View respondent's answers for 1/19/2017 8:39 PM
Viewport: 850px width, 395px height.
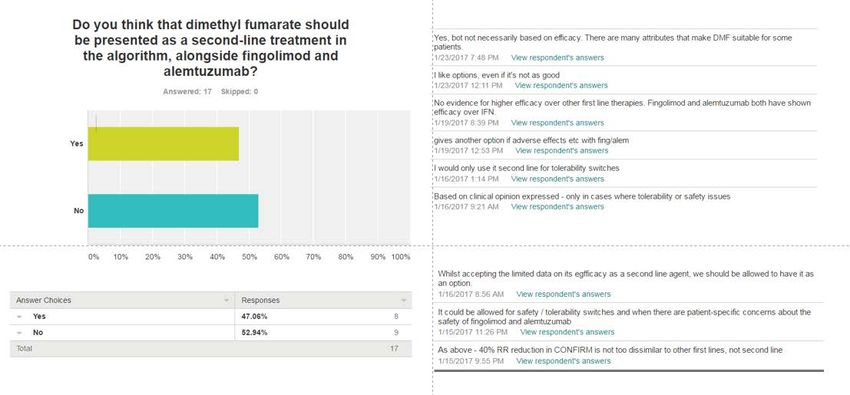(x=557, y=122)
